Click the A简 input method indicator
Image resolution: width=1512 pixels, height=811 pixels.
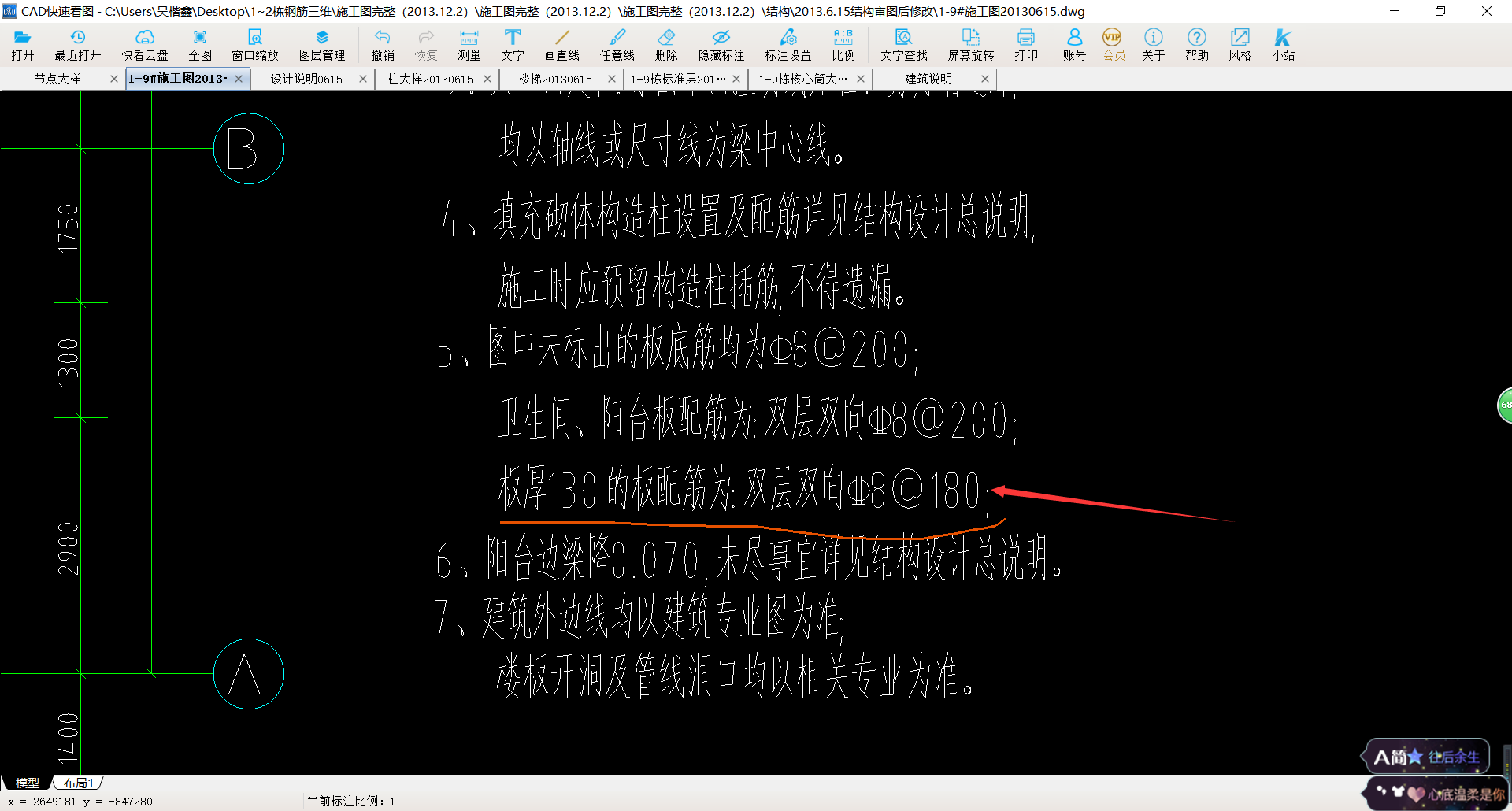pyautogui.click(x=1427, y=757)
